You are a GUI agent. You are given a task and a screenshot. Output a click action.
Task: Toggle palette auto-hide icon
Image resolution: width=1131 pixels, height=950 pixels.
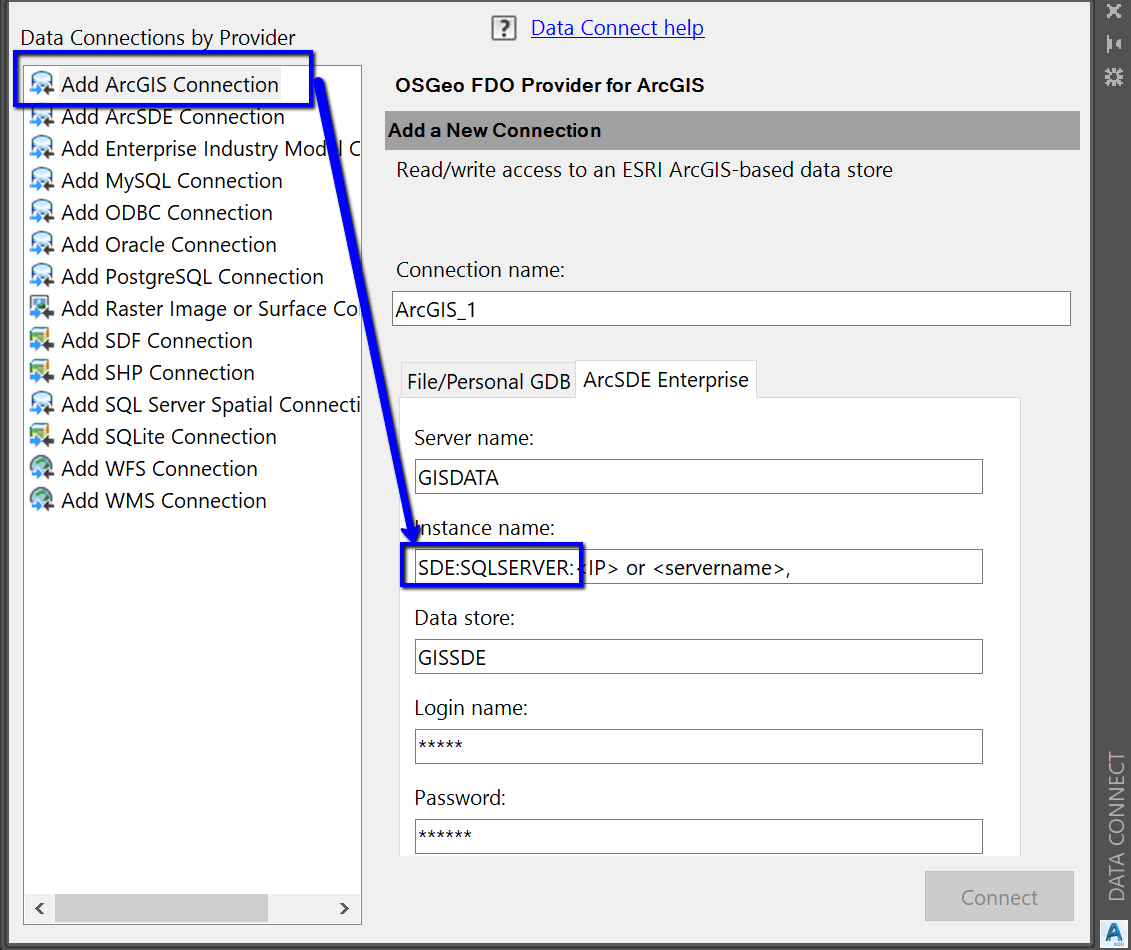(1114, 44)
